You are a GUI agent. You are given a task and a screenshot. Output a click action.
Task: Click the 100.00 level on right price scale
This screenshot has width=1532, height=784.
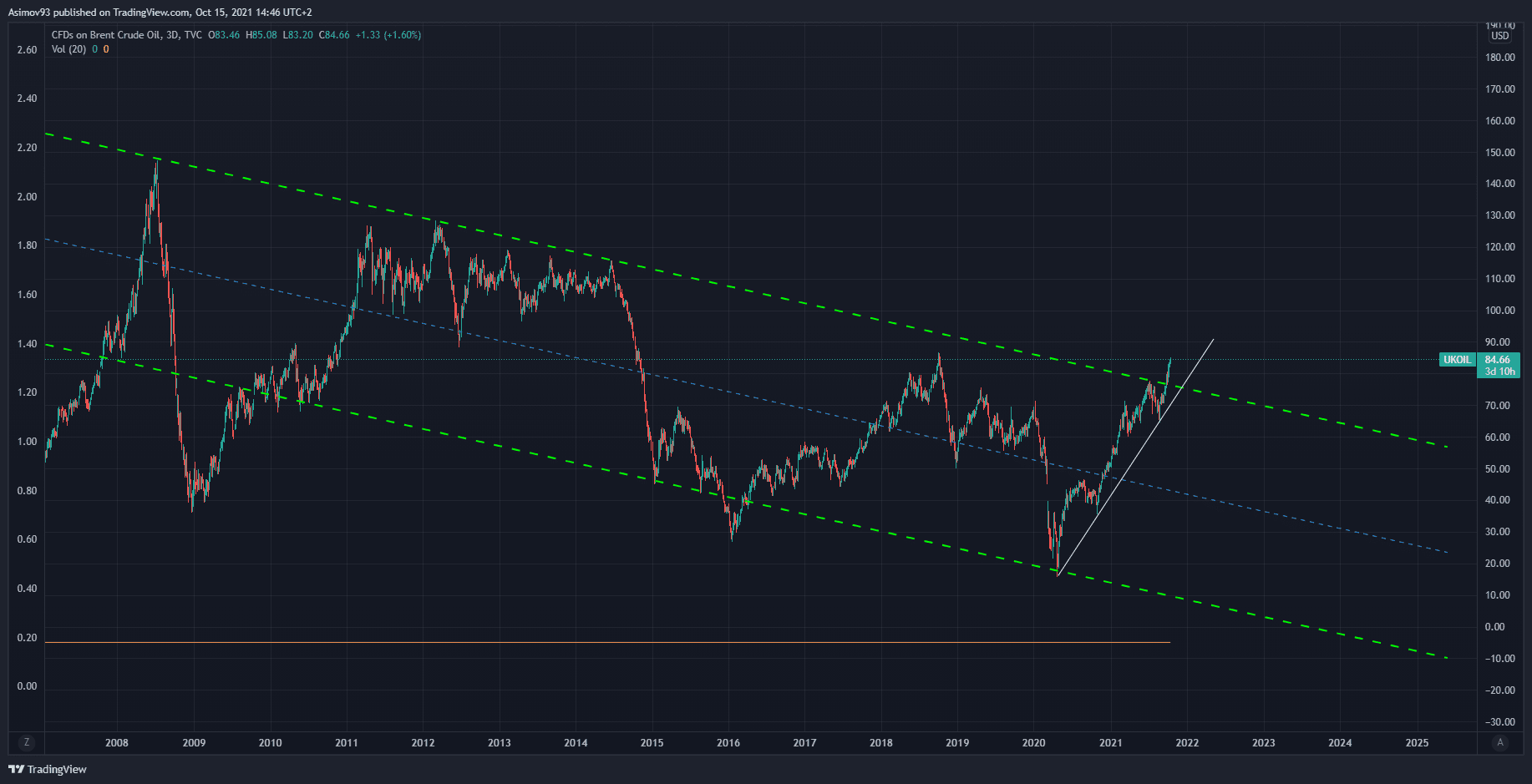click(x=1499, y=311)
